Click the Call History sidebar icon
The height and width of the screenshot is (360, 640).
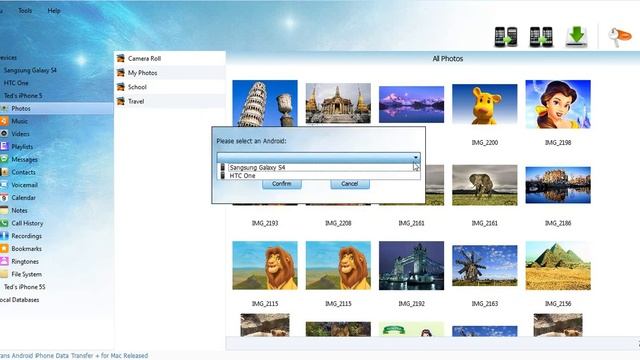4,223
